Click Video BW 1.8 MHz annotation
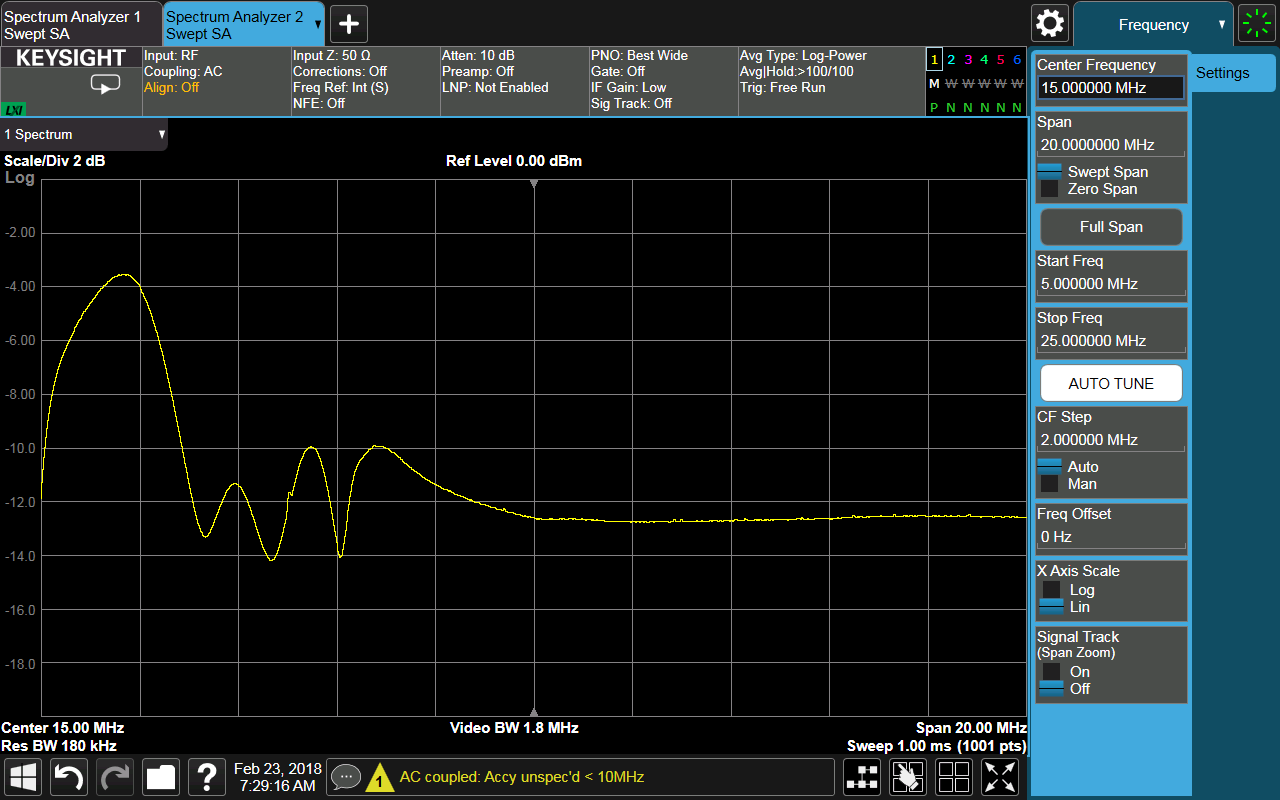 514,728
